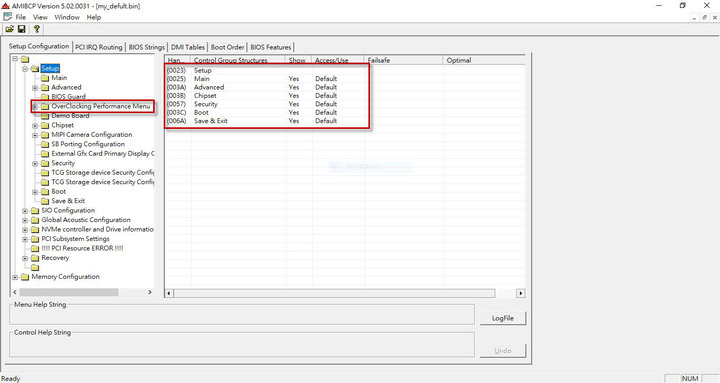
Task: Switch to the DMI Tables tab
Action: click(188, 47)
